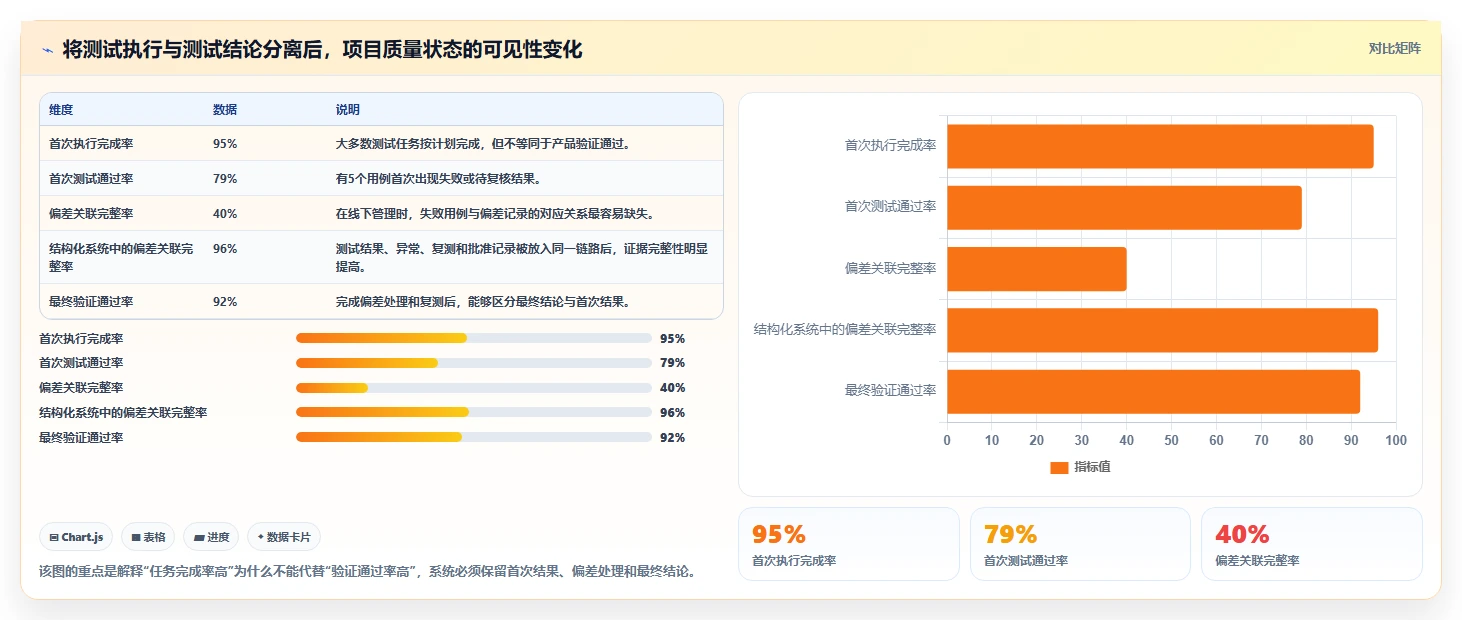Click table cell 92% in 数据 column
The width and height of the screenshot is (1462, 620).
(x=225, y=302)
